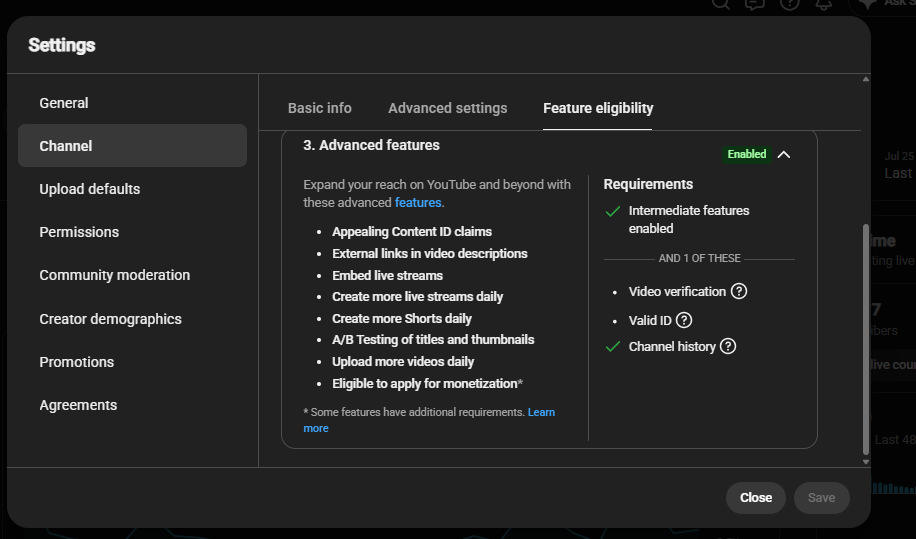Select 'External links in video descriptions' text
The width and height of the screenshot is (916, 539).
pos(429,253)
